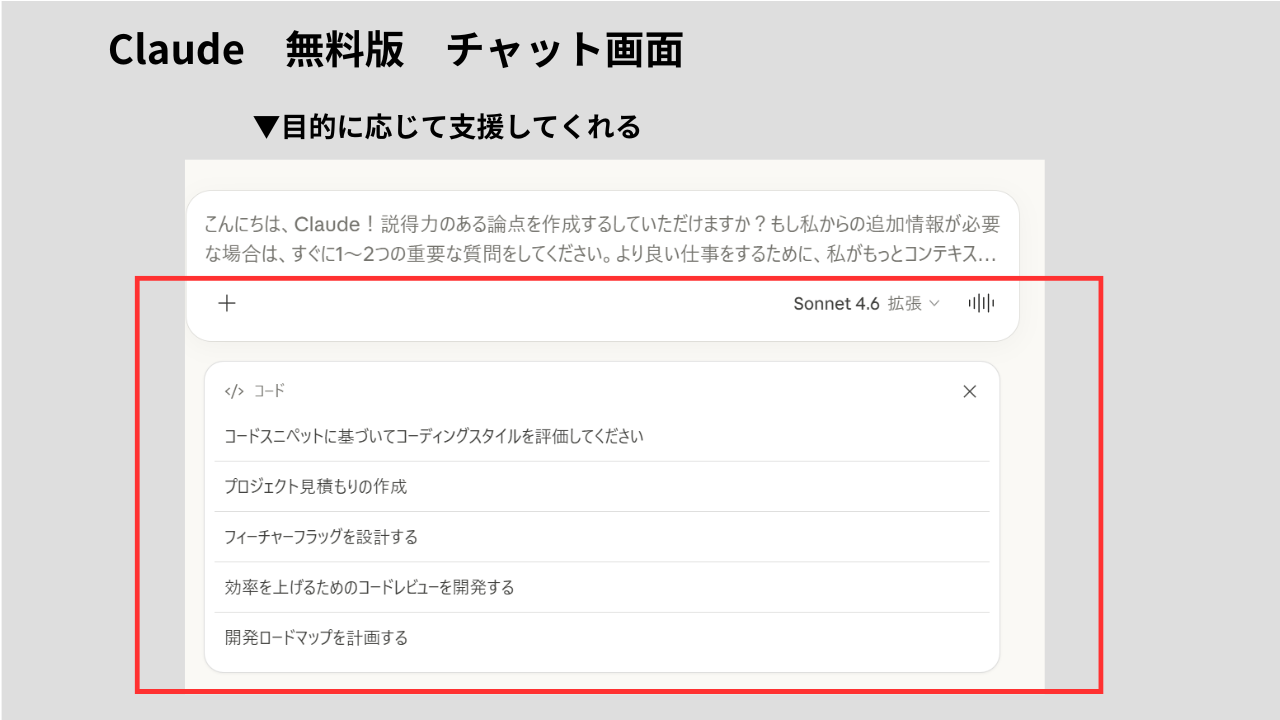
Task: Click the </> code icon in suggestions header
Action: [x=234, y=392]
